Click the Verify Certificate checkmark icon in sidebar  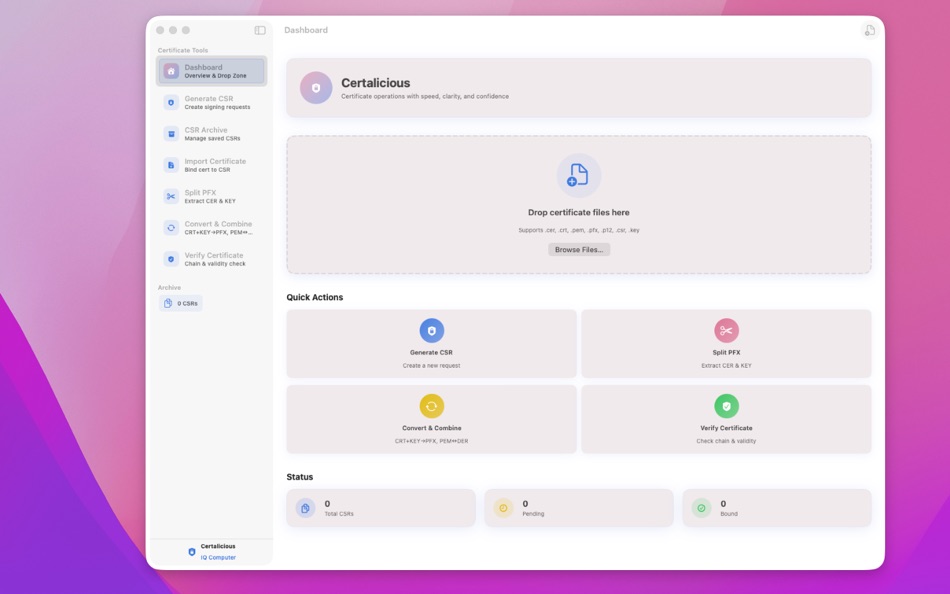tap(171, 259)
